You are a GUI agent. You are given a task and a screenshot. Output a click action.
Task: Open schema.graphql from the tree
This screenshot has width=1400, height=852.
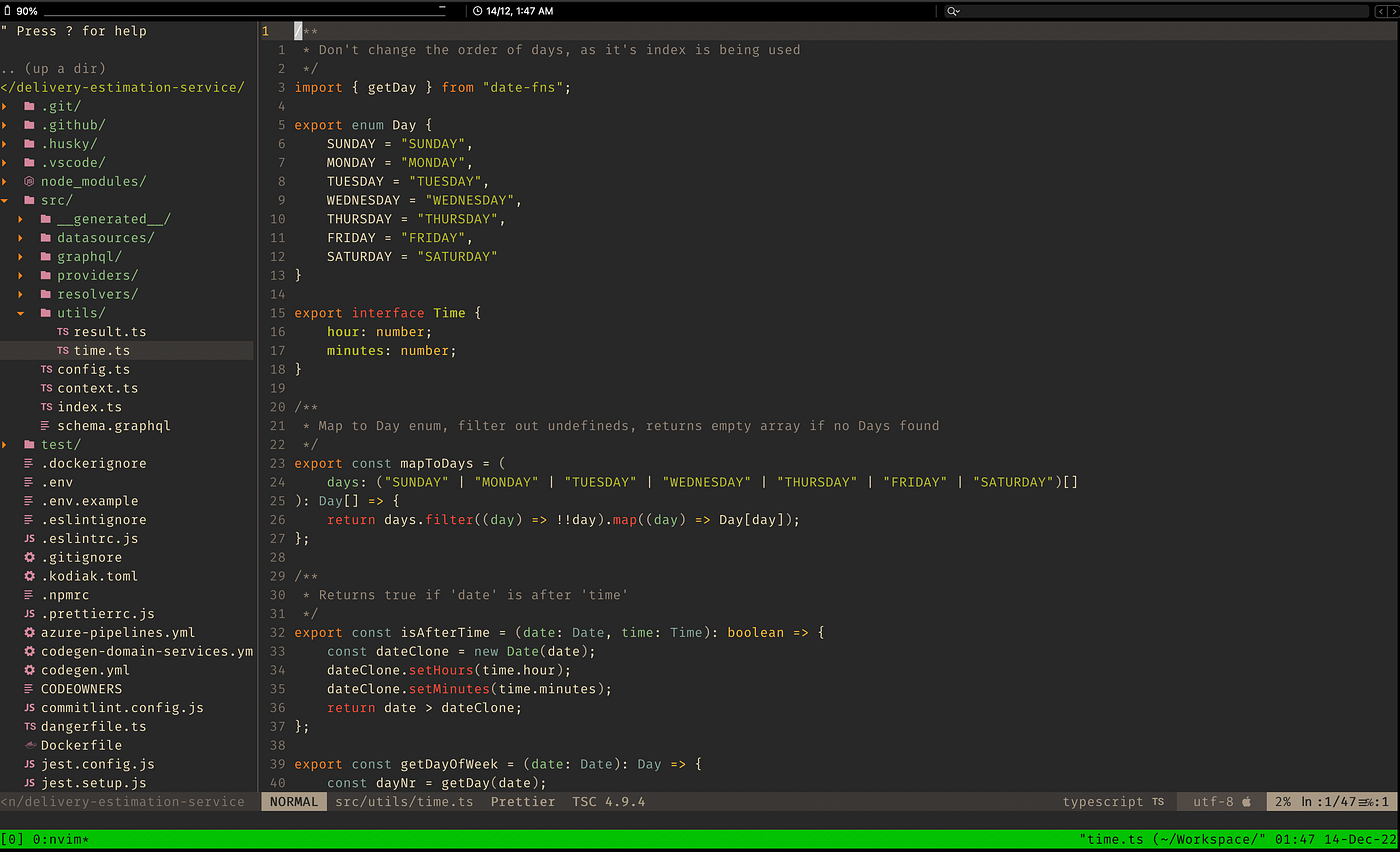(114, 426)
